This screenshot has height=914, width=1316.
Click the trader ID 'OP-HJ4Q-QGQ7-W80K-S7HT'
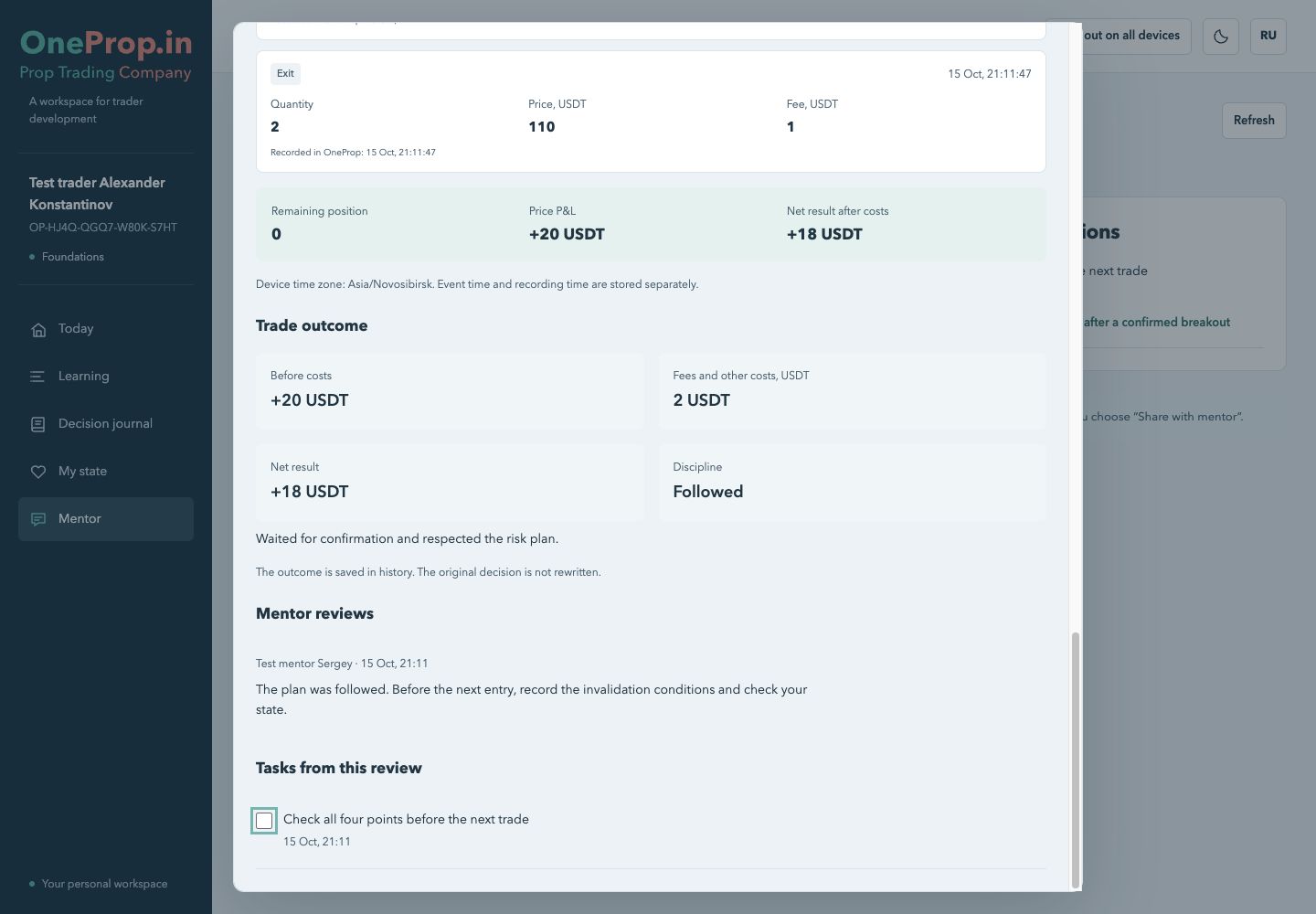tap(103, 228)
